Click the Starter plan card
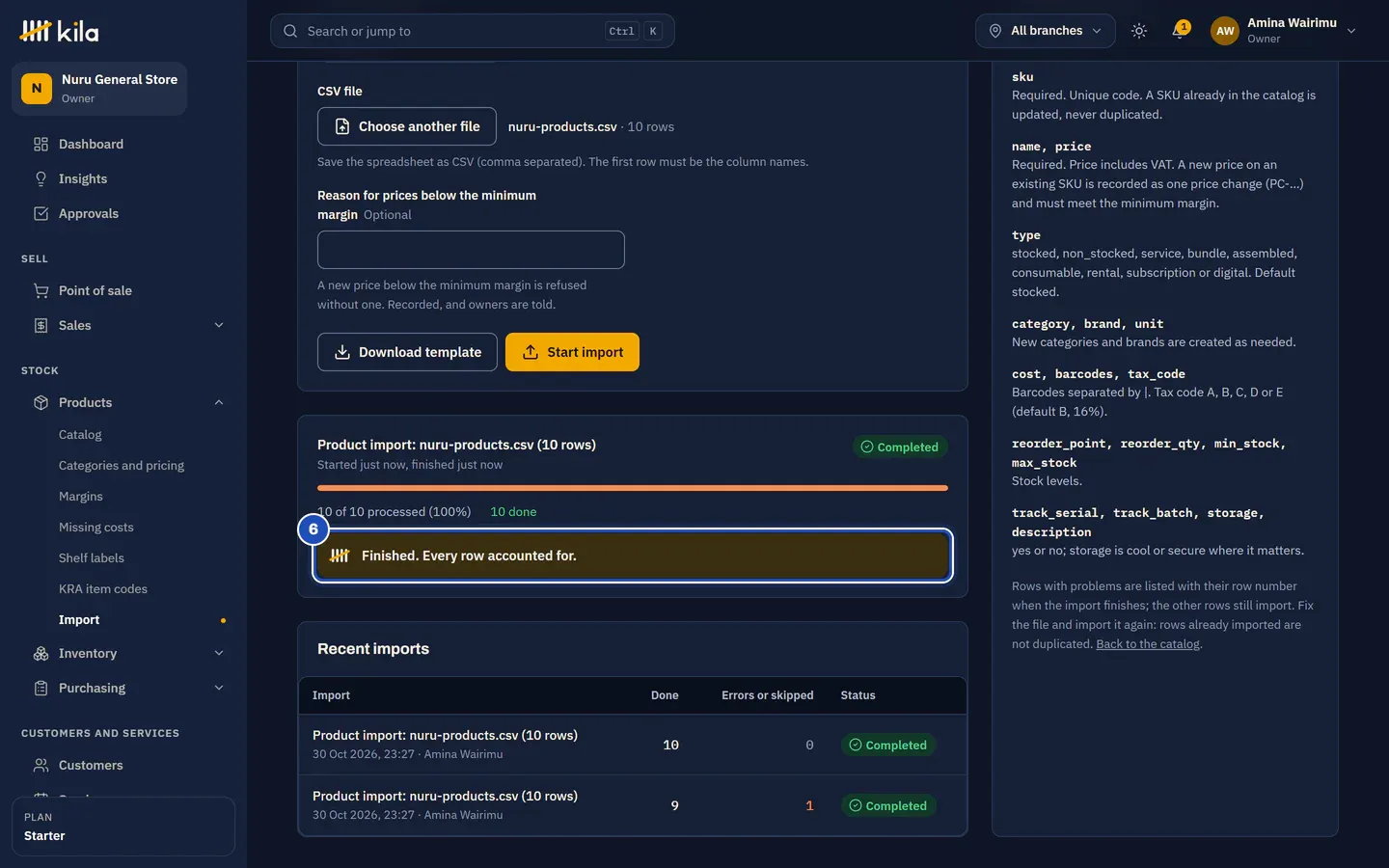This screenshot has width=1389, height=868. click(123, 827)
